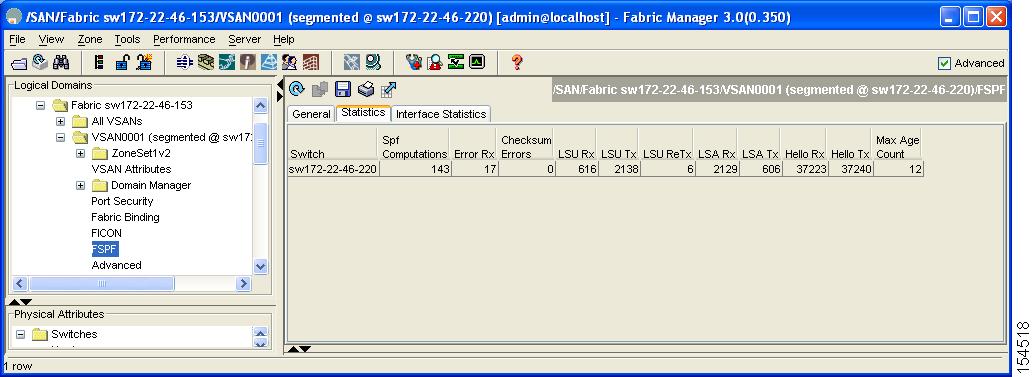Expand the Domain Manager tree node
This screenshot has width=1032, height=377.
coord(80,186)
